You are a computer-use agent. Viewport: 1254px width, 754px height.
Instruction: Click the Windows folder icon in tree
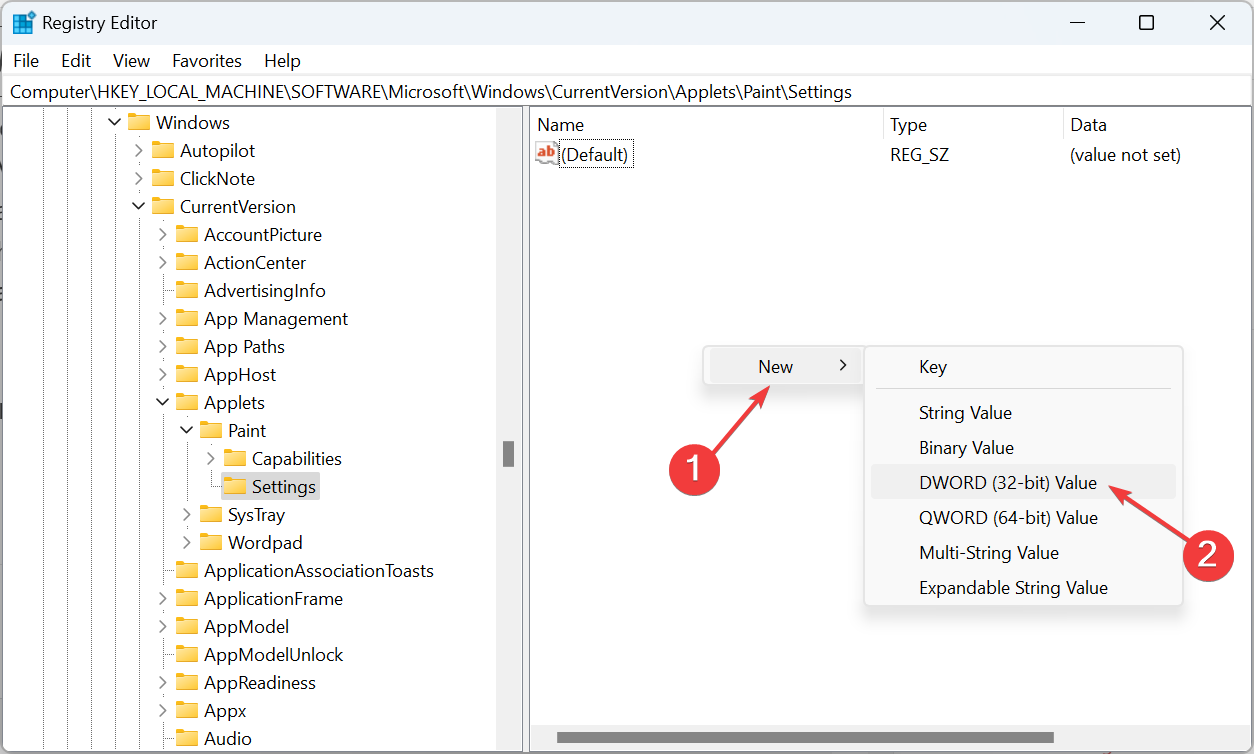tap(139, 123)
